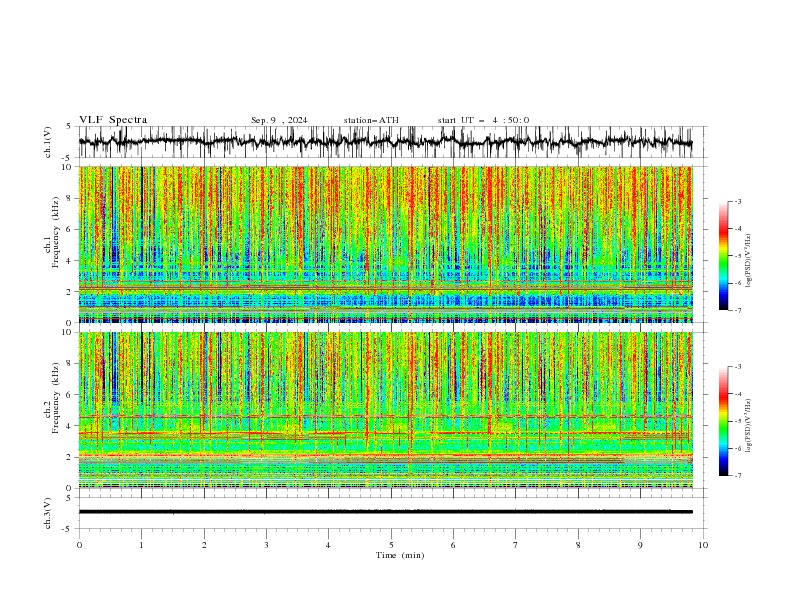Select the "Time (min)" x-axis label

pyautogui.click(x=400, y=555)
